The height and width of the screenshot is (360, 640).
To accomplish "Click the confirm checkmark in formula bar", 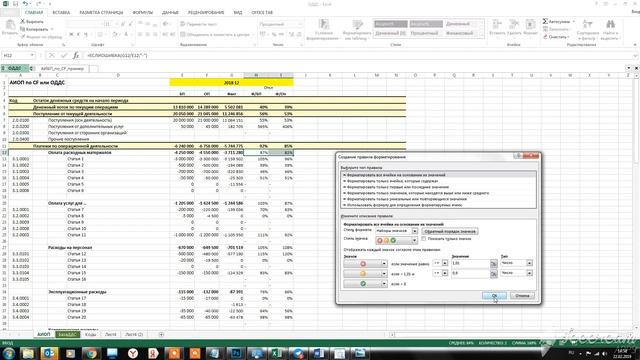I will click(63, 56).
